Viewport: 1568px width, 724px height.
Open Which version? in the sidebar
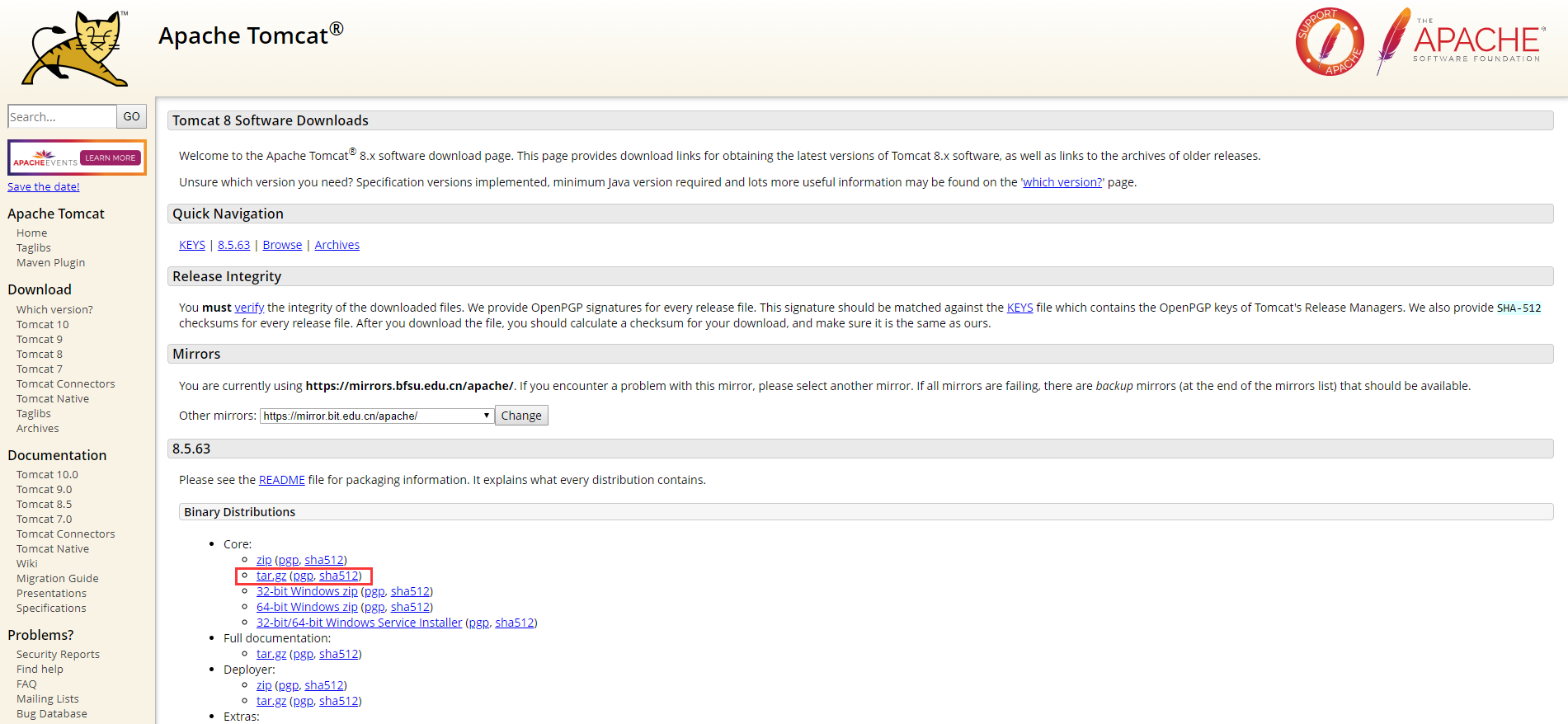tap(54, 309)
